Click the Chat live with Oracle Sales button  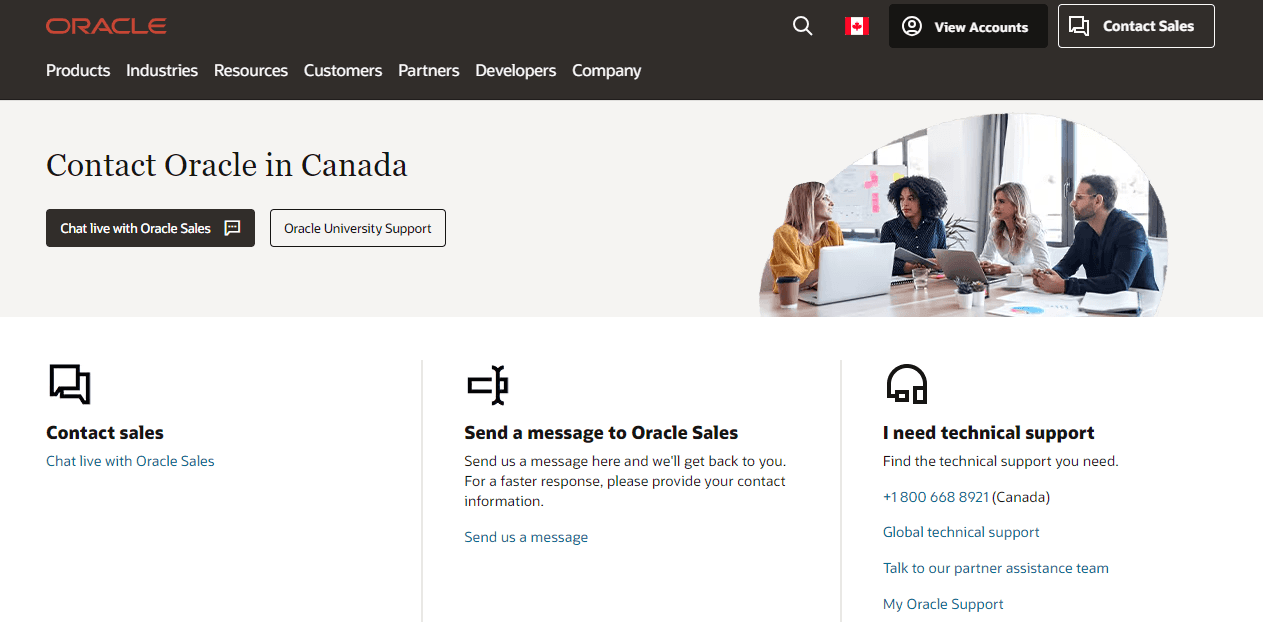(x=150, y=228)
